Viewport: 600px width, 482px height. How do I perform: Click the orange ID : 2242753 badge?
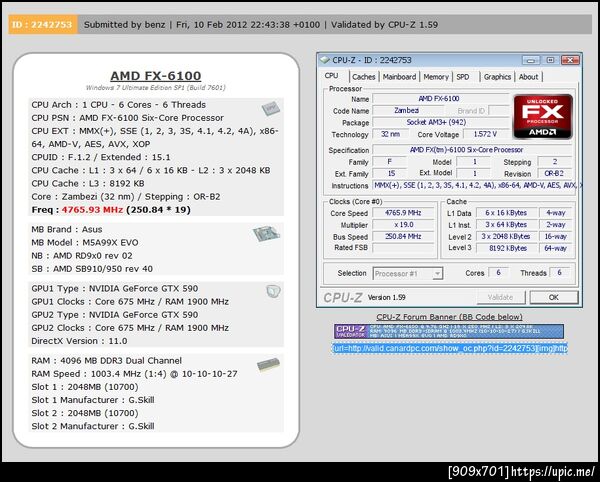(42, 24)
